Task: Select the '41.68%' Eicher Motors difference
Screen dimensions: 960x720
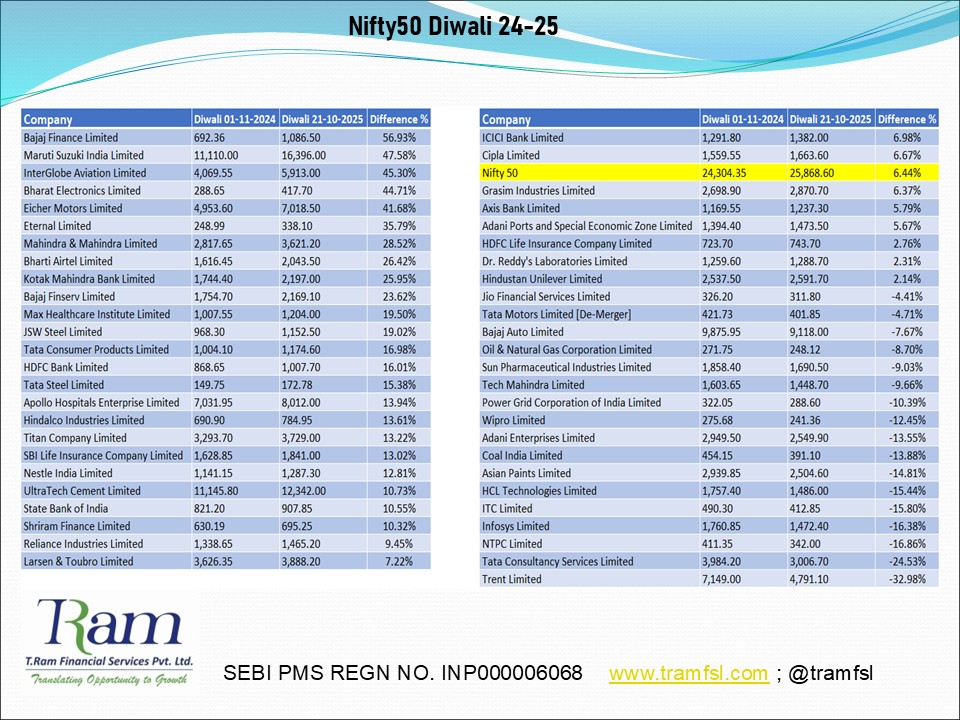Action: 399,208
